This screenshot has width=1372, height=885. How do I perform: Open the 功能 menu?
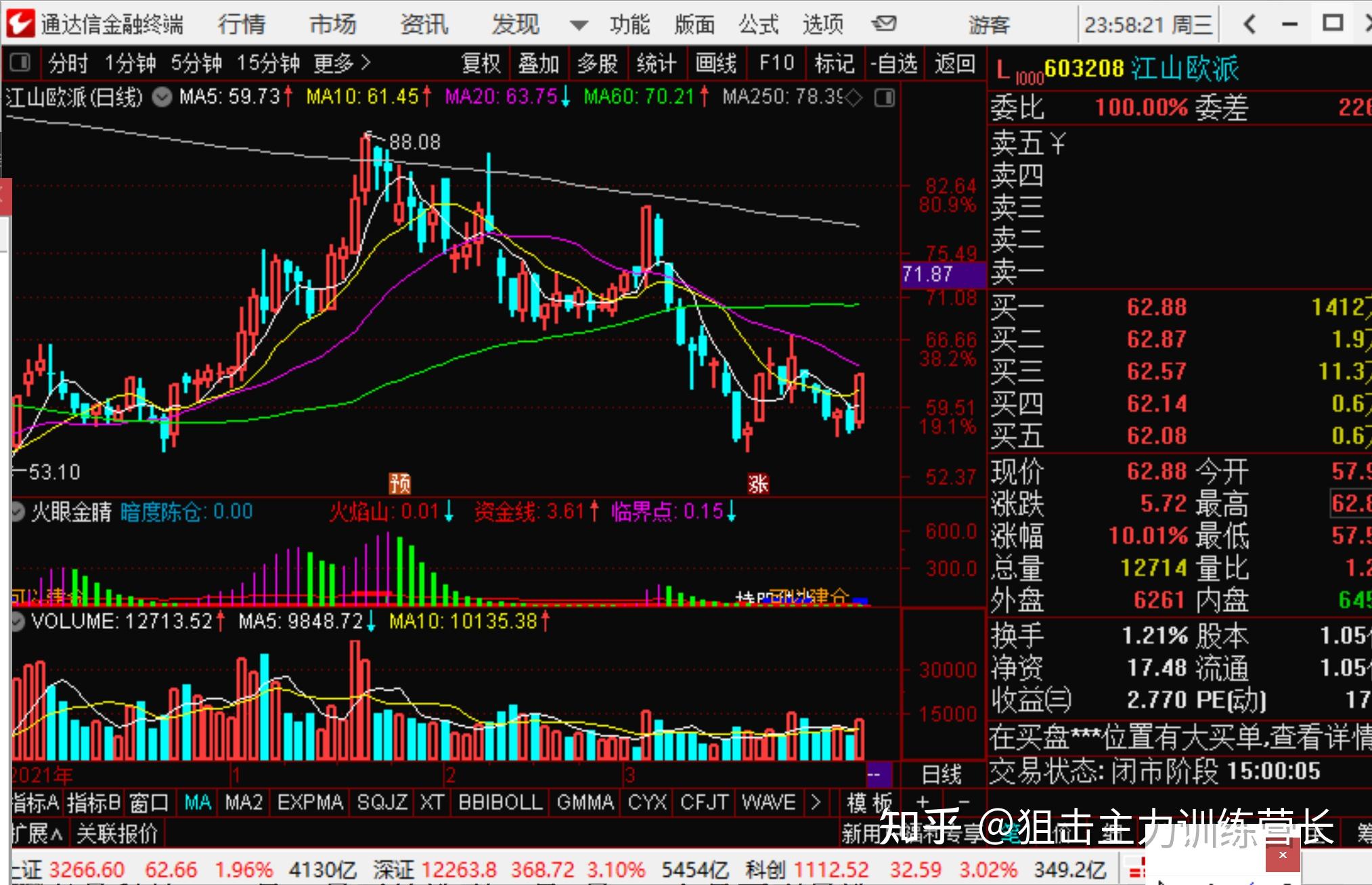[629, 24]
